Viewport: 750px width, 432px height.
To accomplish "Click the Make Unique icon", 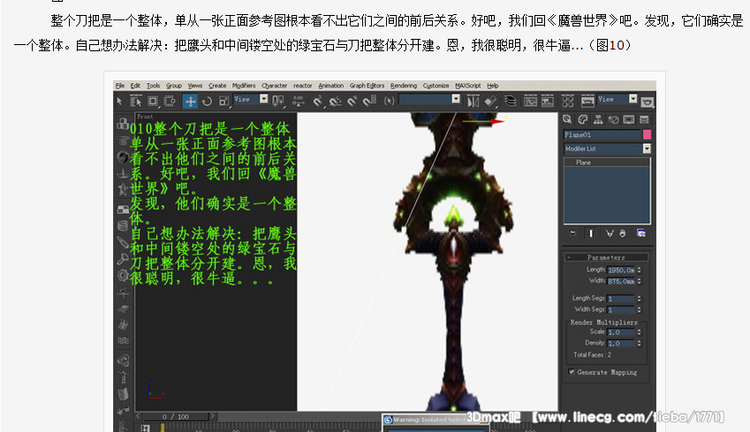I will [609, 233].
